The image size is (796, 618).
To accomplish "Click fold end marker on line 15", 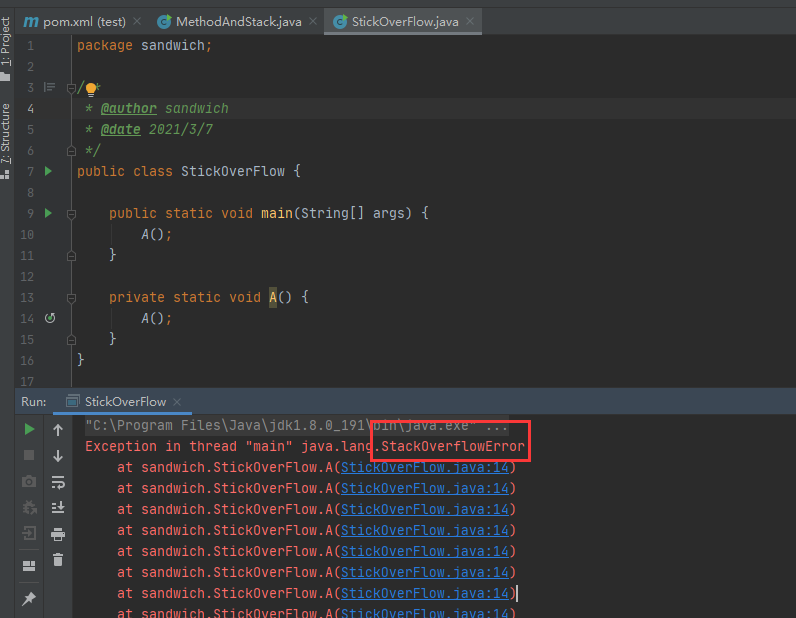I will pos(71,339).
